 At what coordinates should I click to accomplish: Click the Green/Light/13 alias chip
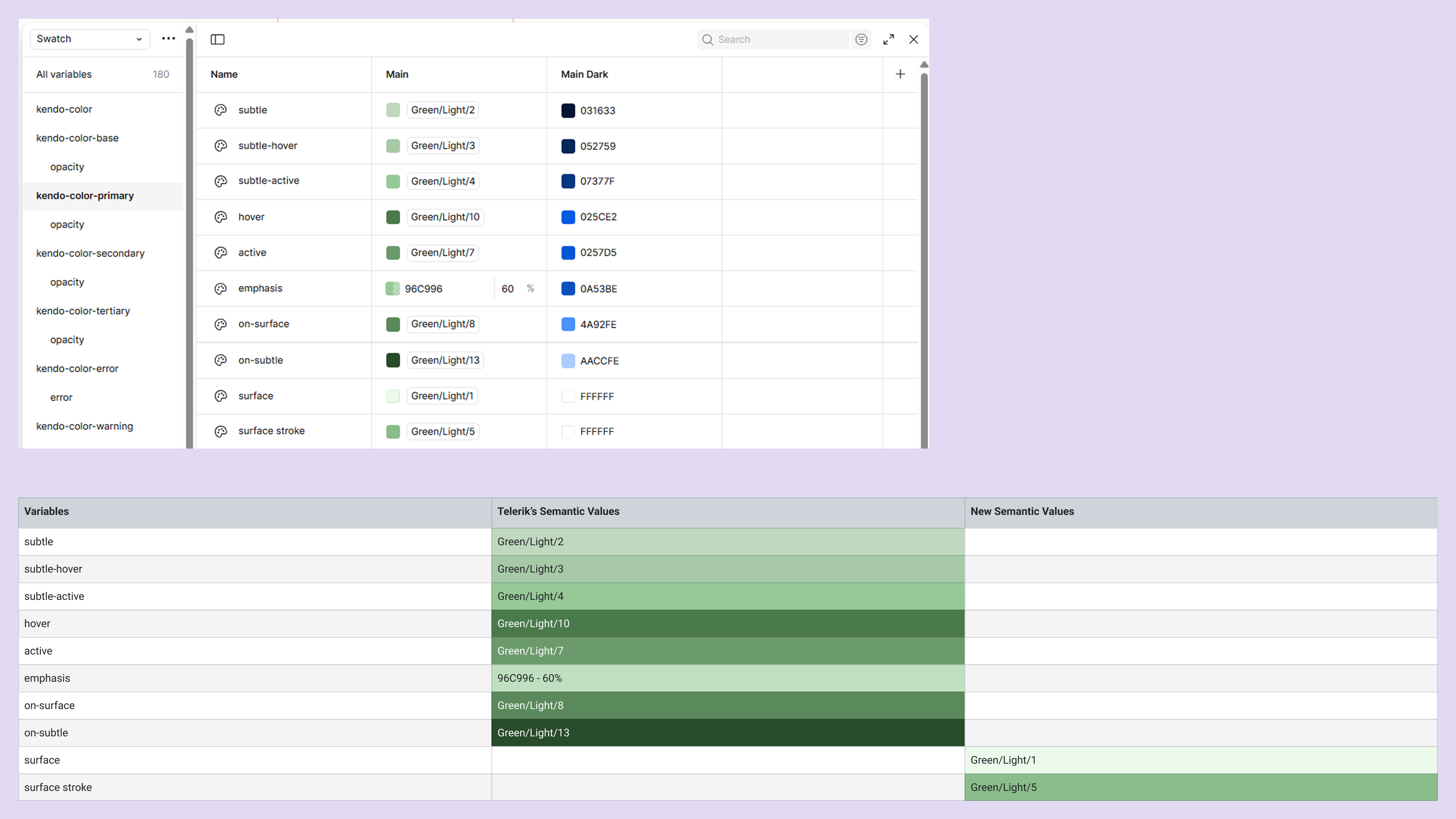click(x=445, y=360)
